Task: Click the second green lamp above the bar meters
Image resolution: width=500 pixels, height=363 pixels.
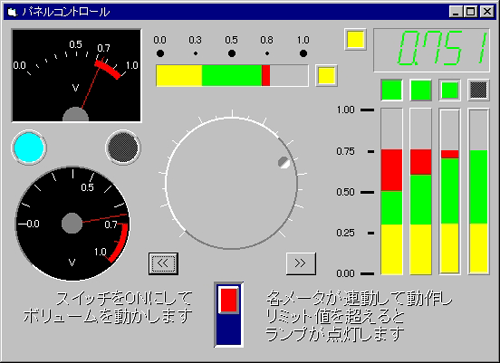Action: 421,90
